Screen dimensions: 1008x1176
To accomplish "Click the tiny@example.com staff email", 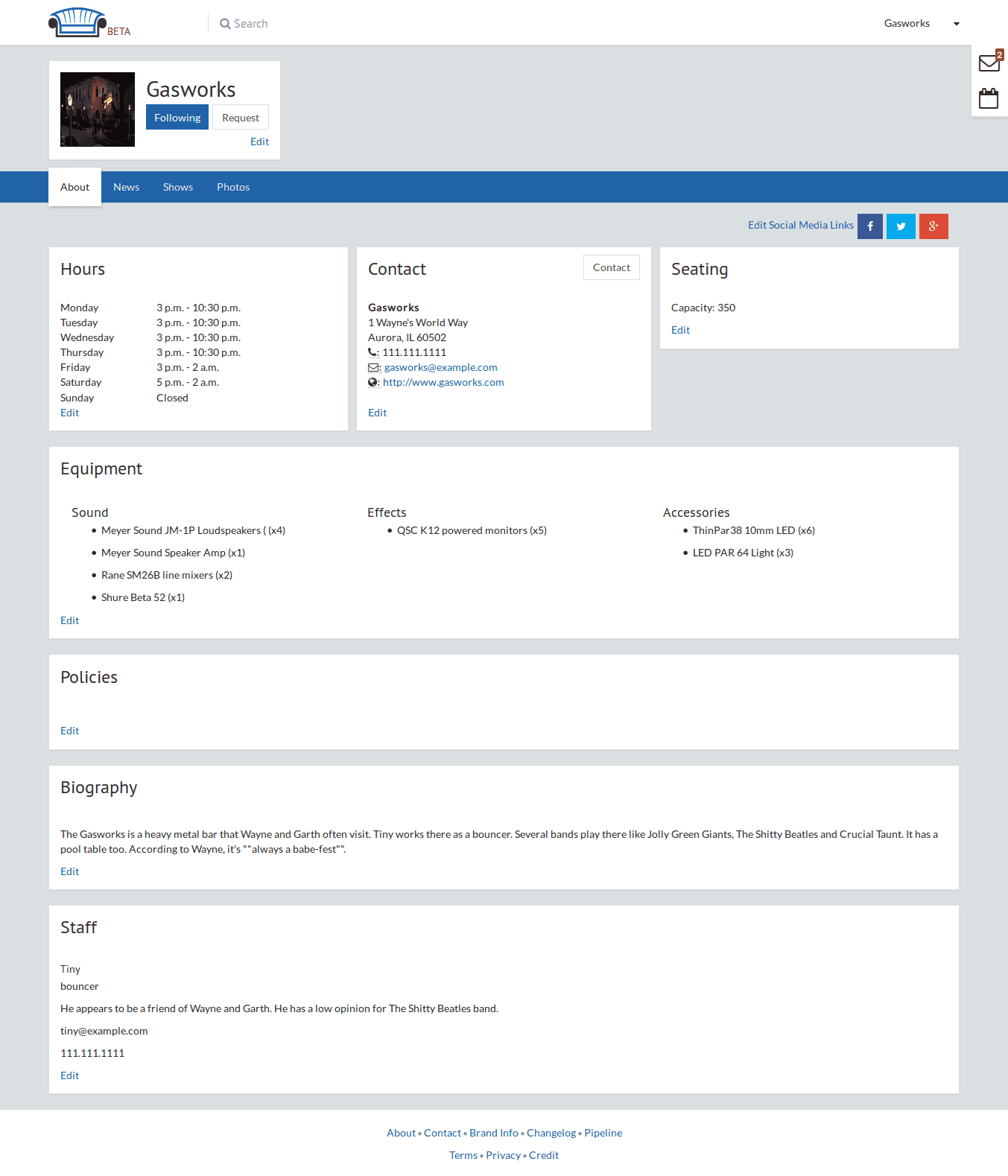I will click(104, 1031).
